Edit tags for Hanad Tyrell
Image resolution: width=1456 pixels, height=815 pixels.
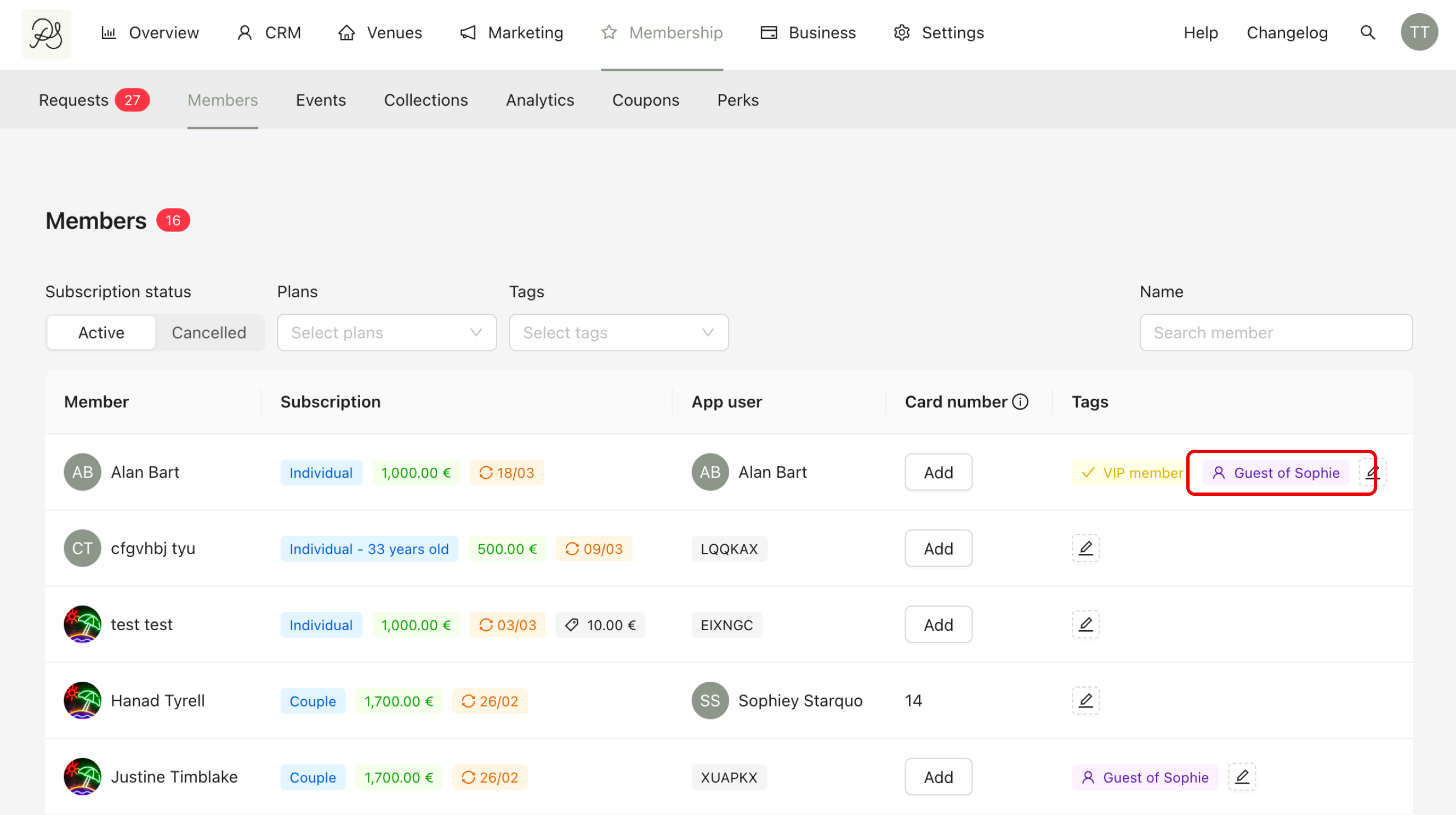point(1085,700)
